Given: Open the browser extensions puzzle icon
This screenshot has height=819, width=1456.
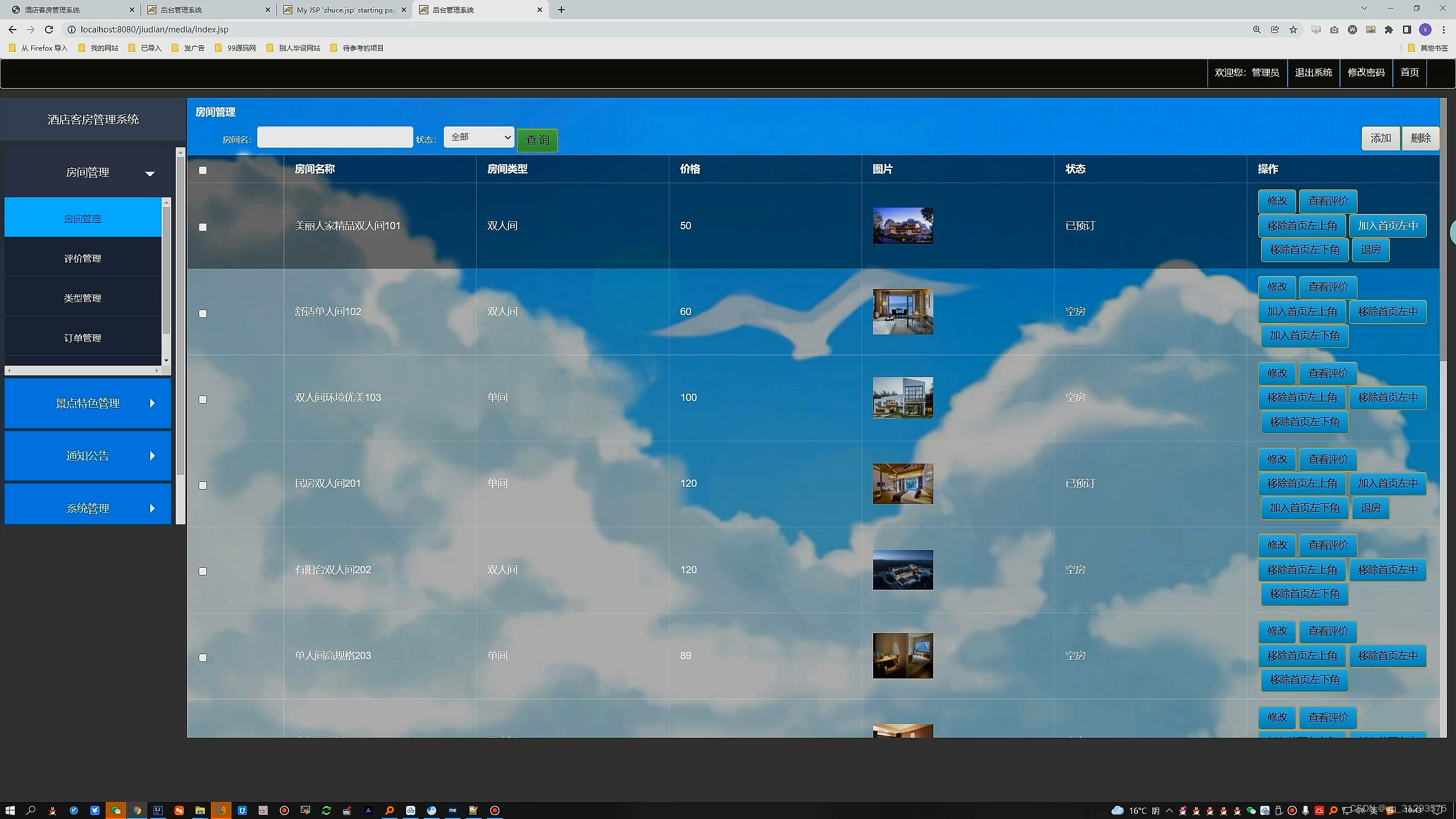Looking at the screenshot, I should [x=1389, y=30].
